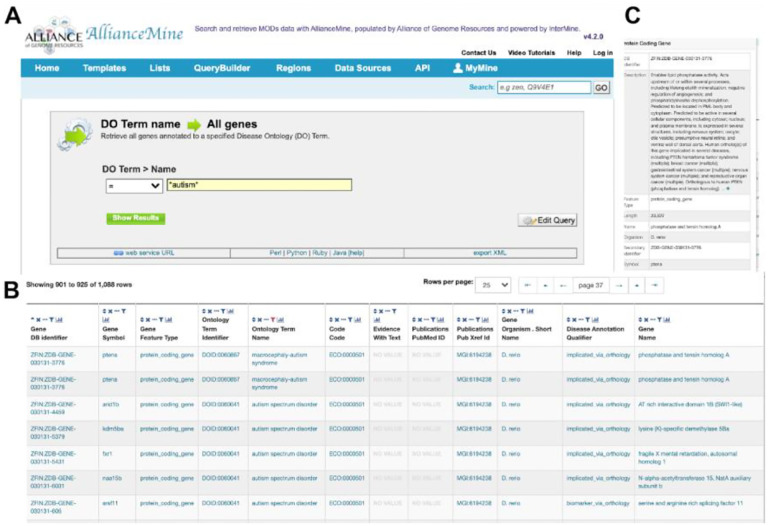Open the Contact Us link

(x=479, y=52)
